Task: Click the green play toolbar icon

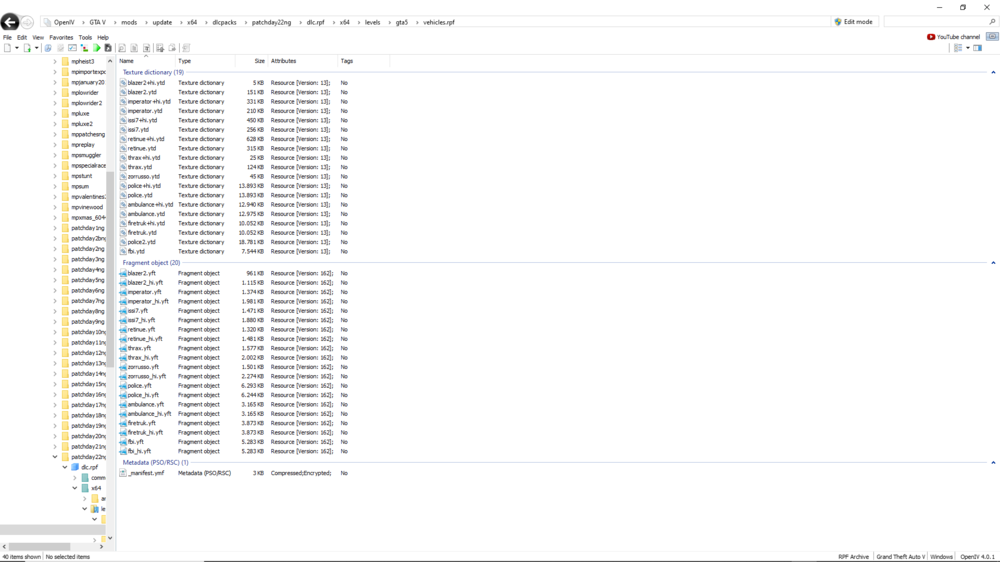Action: [x=97, y=48]
